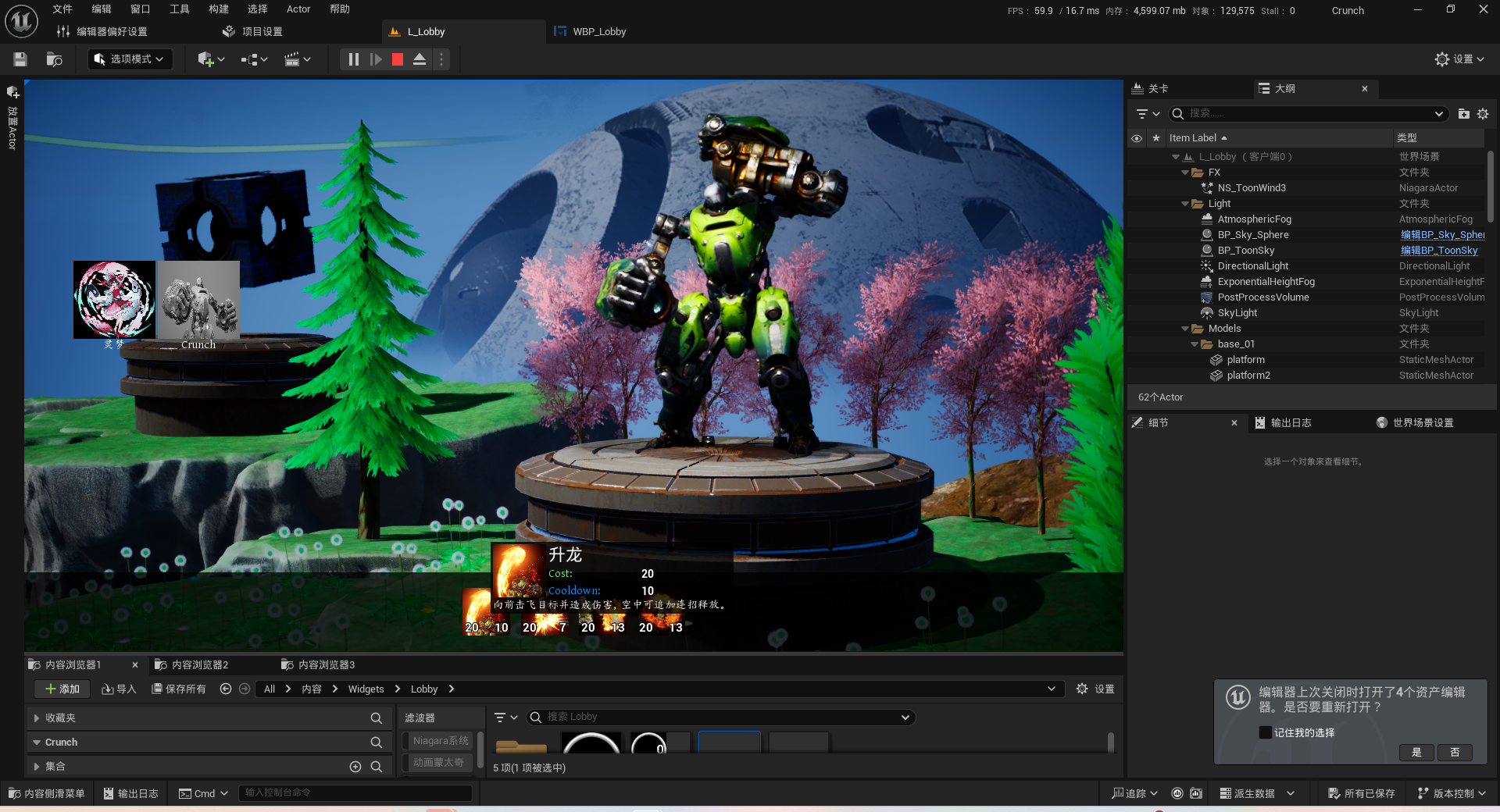The image size is (1500, 812).
Task: Add a new collection with plus icon
Action: click(355, 767)
